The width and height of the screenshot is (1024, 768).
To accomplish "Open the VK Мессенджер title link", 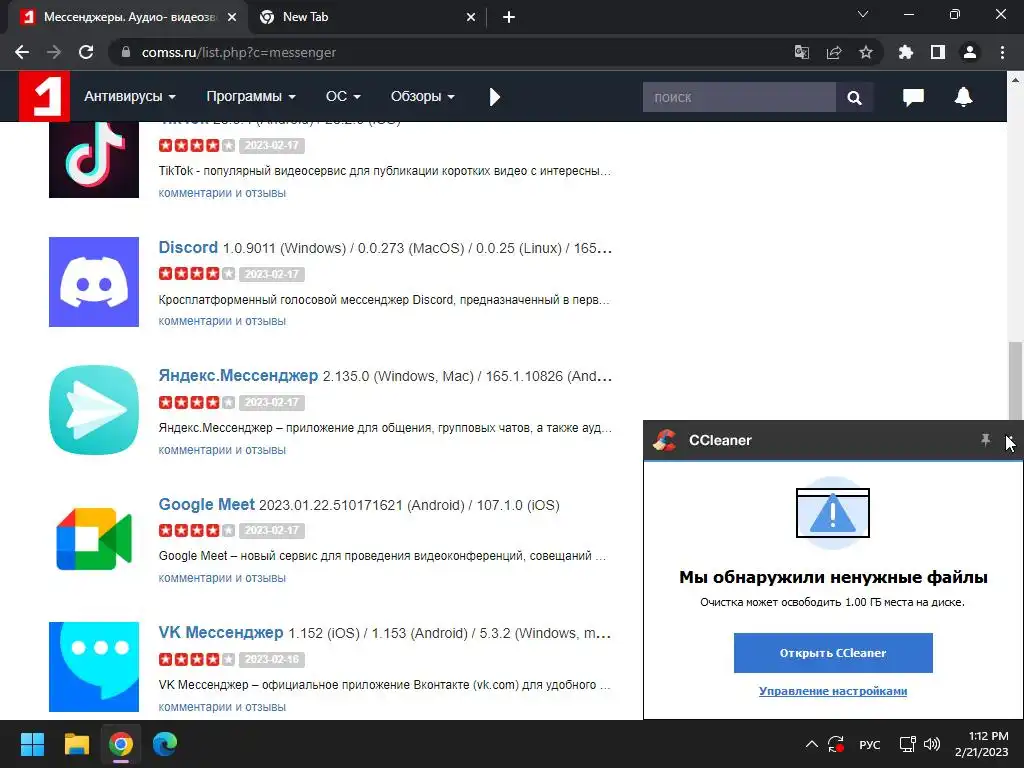I will point(221,633).
